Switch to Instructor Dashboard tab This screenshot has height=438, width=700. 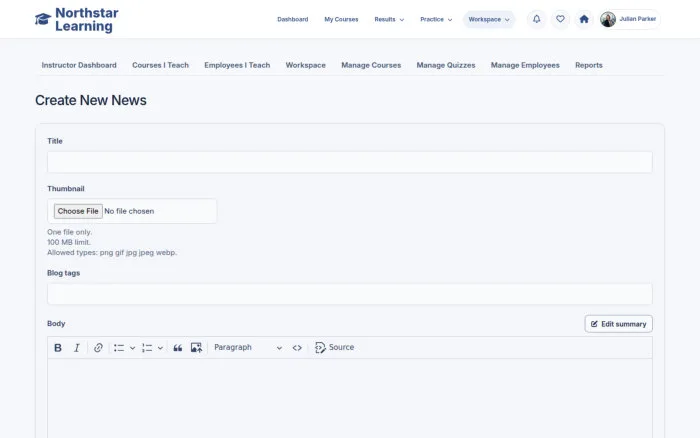[79, 65]
